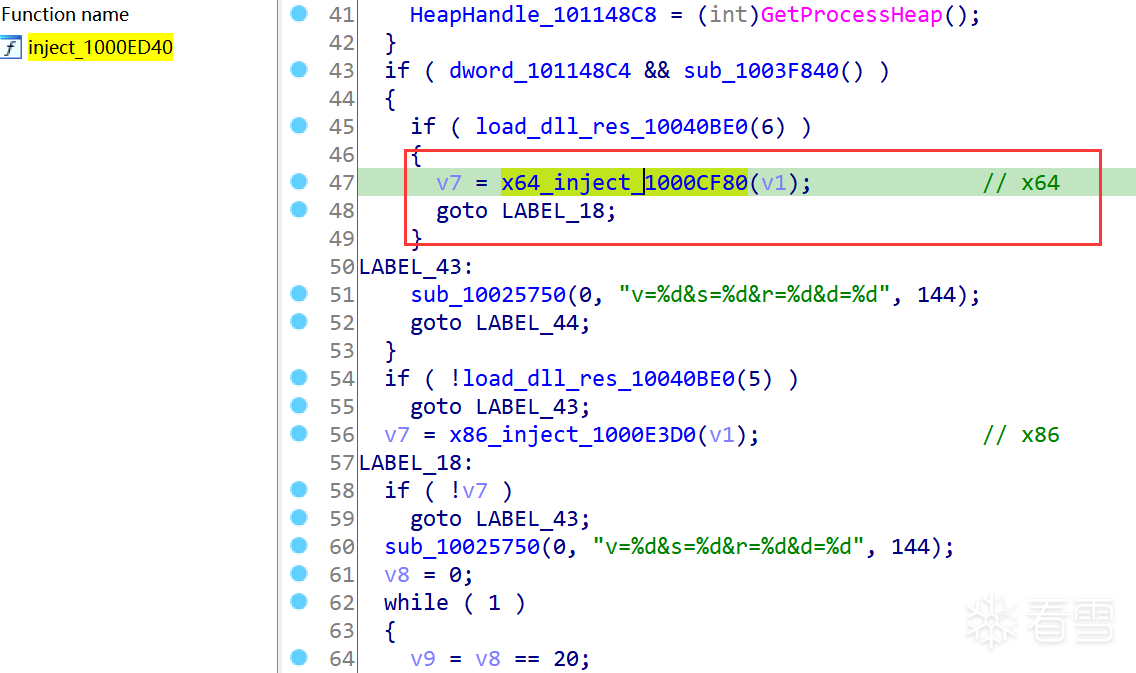
Task: Toggle breakpoint dot on line 55
Action: pos(298,406)
